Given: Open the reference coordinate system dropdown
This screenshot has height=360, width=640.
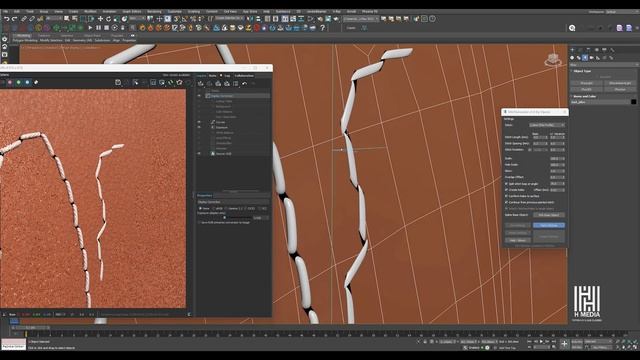Looking at the screenshot, I should pyautogui.click(x=138, y=19).
